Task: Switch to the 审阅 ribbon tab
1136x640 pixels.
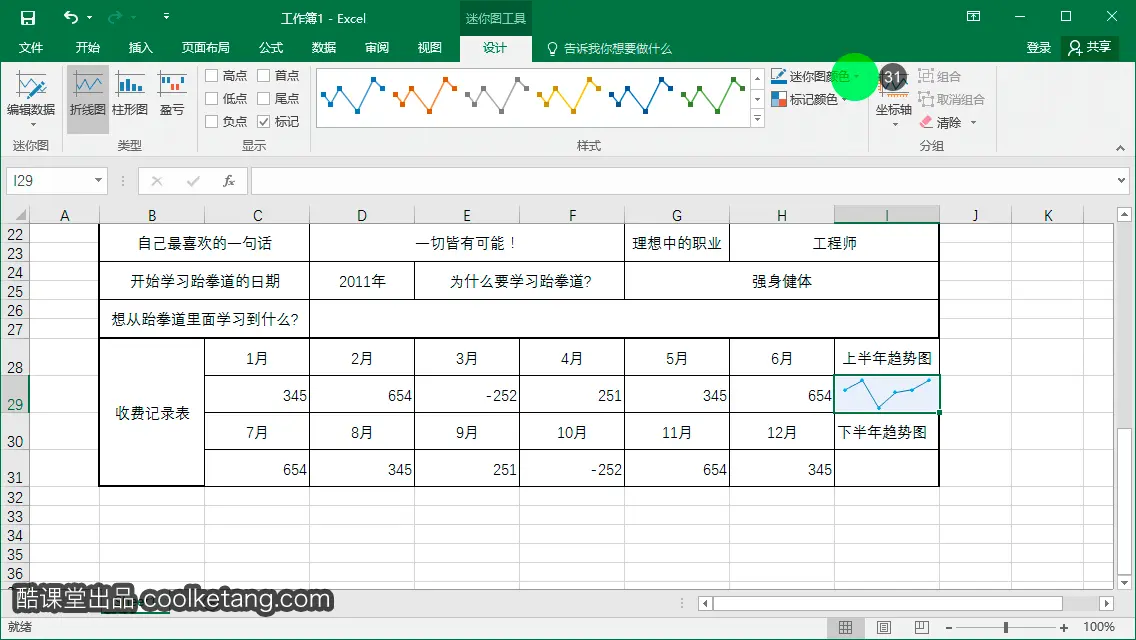Action: click(377, 48)
